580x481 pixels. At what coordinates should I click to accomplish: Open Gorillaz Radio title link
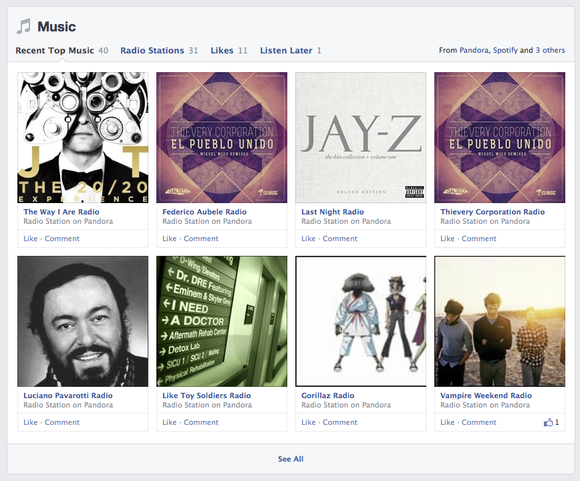click(328, 395)
